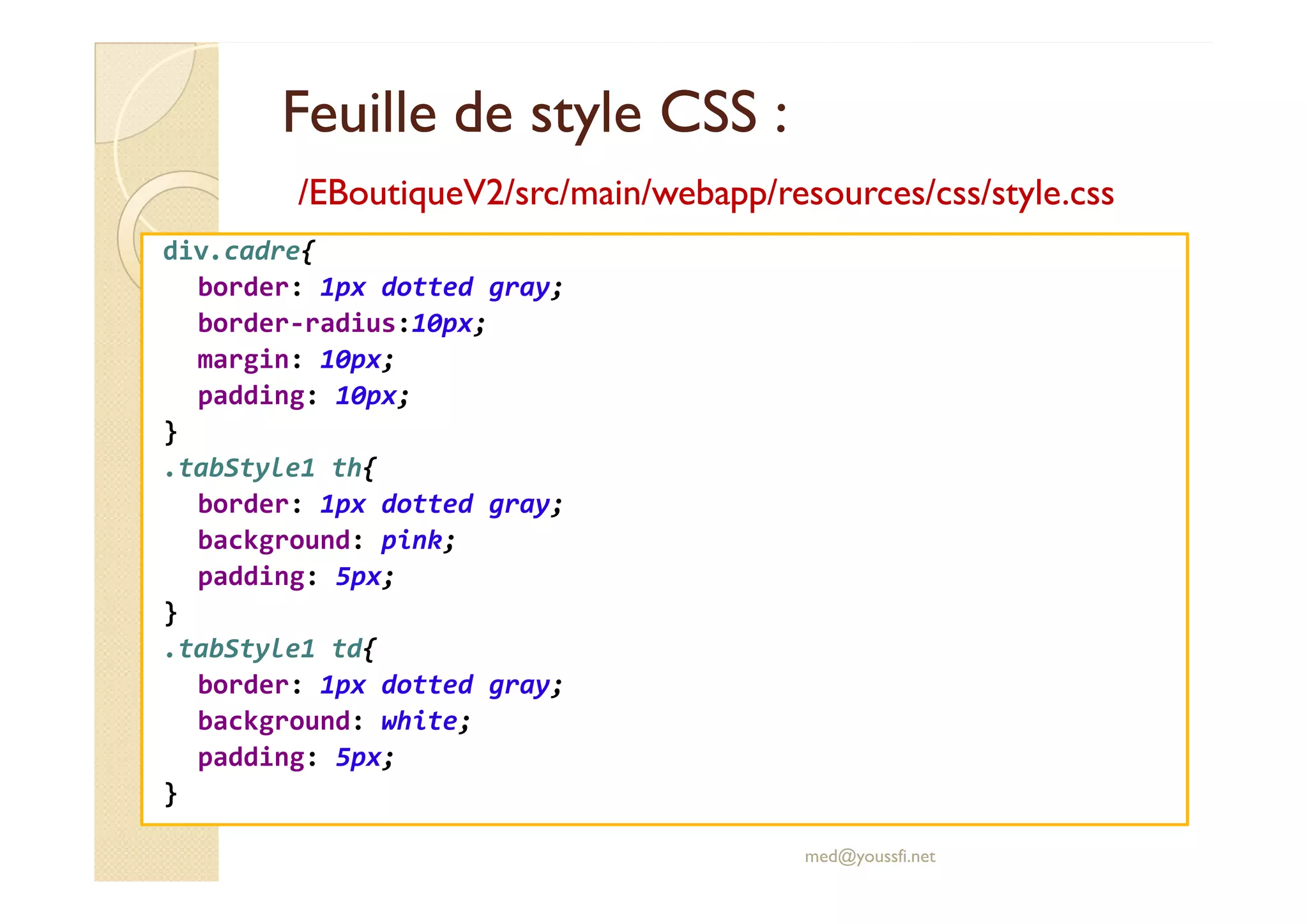Click the 'div.cadre{' selector line
This screenshot has height=924, width=1308.
tap(239, 251)
